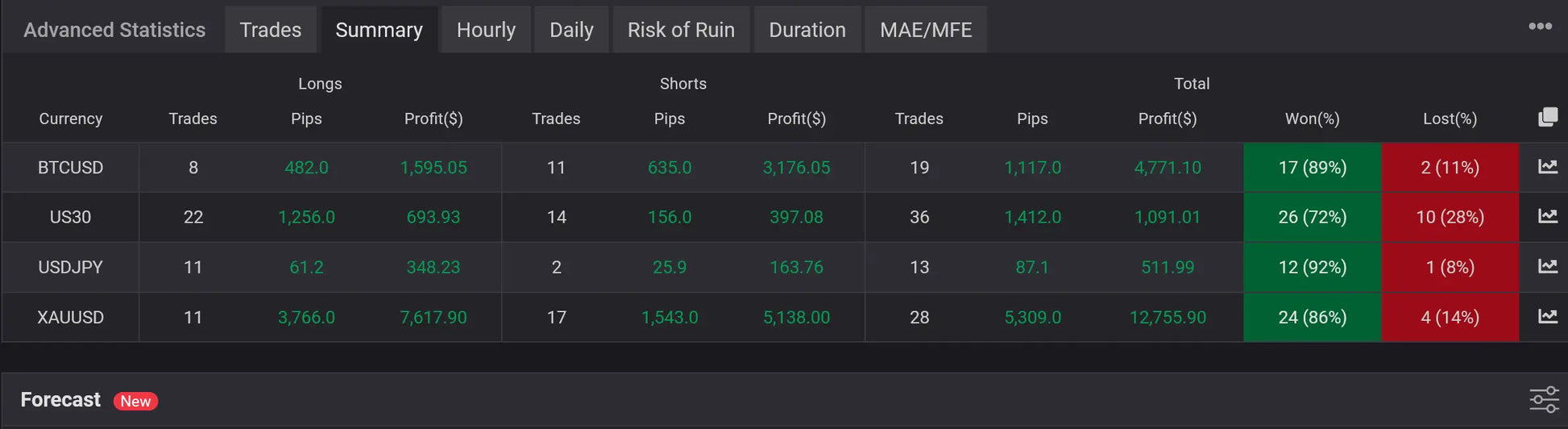Click BTCUSD won cell 17 (89%)
Image resolution: width=1568 pixels, height=429 pixels.
coord(1313,168)
